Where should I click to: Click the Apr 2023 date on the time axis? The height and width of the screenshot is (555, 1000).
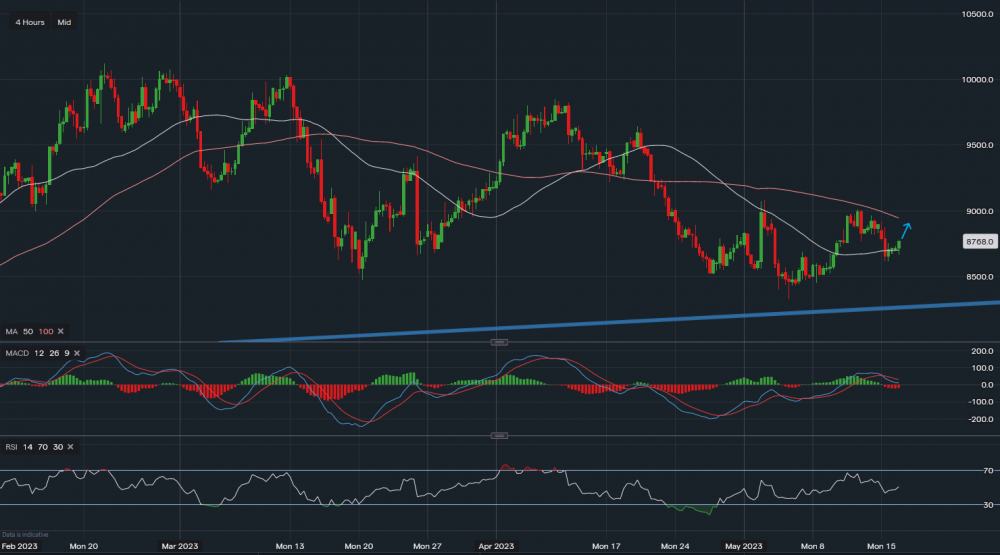pos(496,547)
